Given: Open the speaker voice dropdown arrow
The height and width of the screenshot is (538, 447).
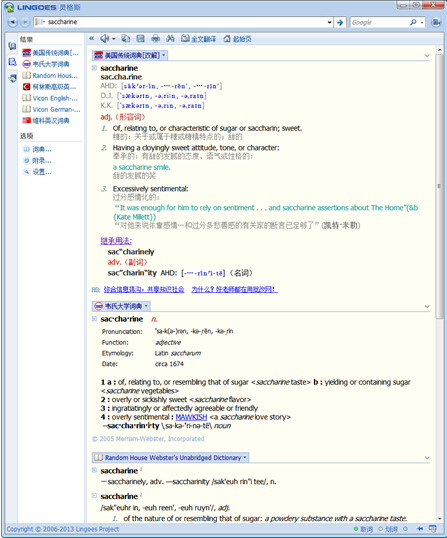Looking at the screenshot, I should (x=114, y=39).
